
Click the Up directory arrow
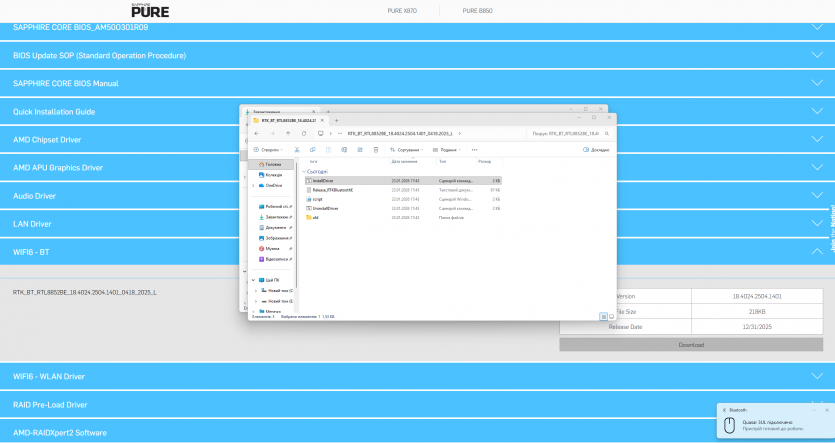pyautogui.click(x=288, y=132)
